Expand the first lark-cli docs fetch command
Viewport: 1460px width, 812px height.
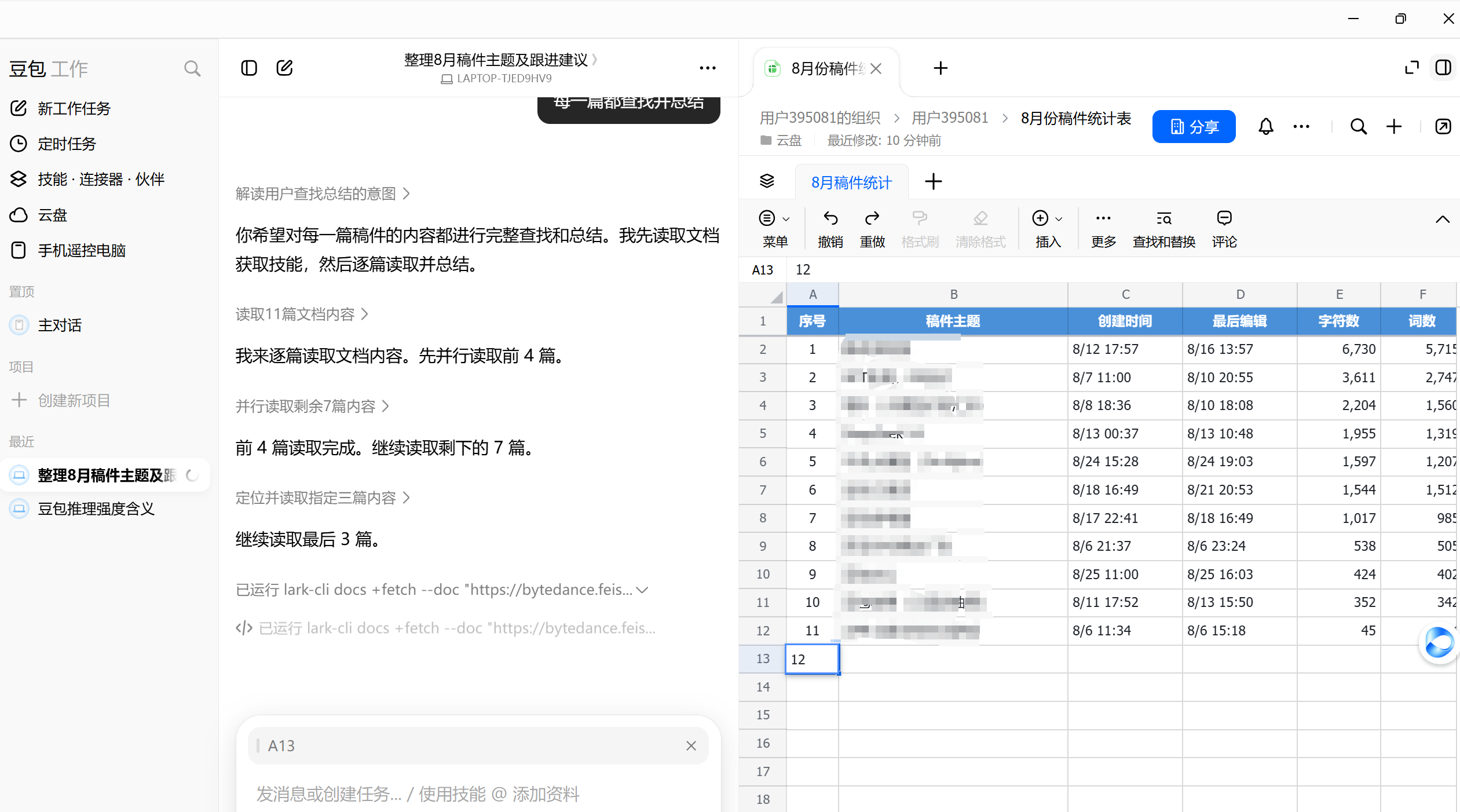point(442,590)
